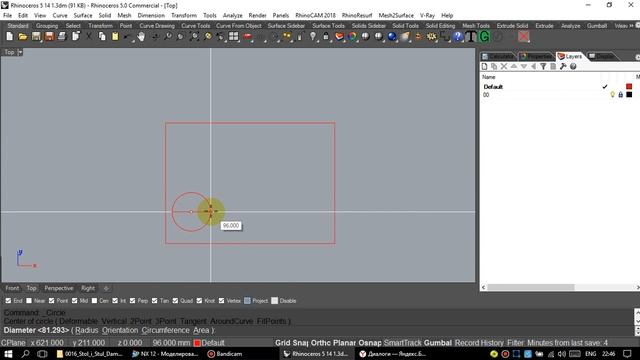640x360 pixels.
Task: Toggle the Vertex osnap checkbox
Action: (x=221, y=300)
